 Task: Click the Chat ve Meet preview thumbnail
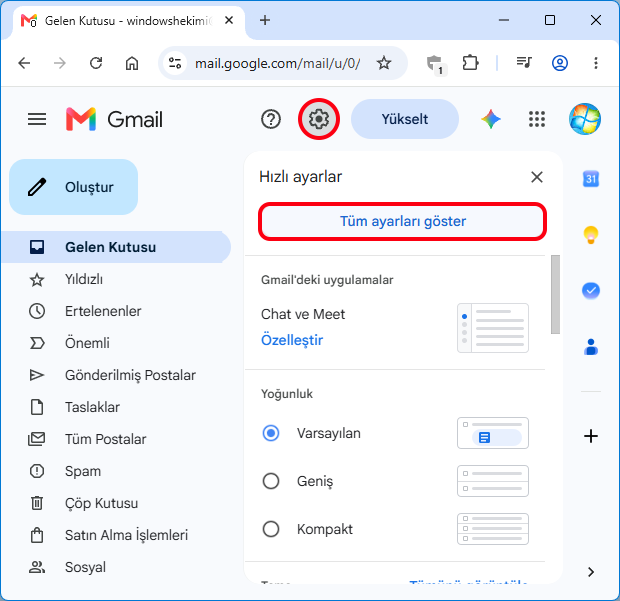tap(493, 328)
